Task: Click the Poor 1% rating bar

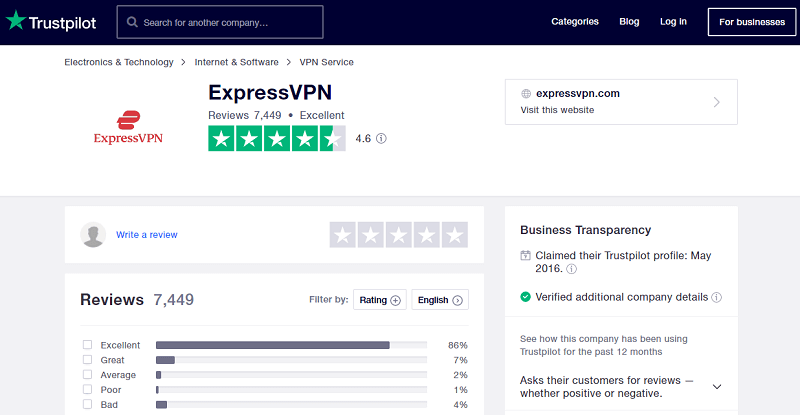Action: [x=291, y=389]
